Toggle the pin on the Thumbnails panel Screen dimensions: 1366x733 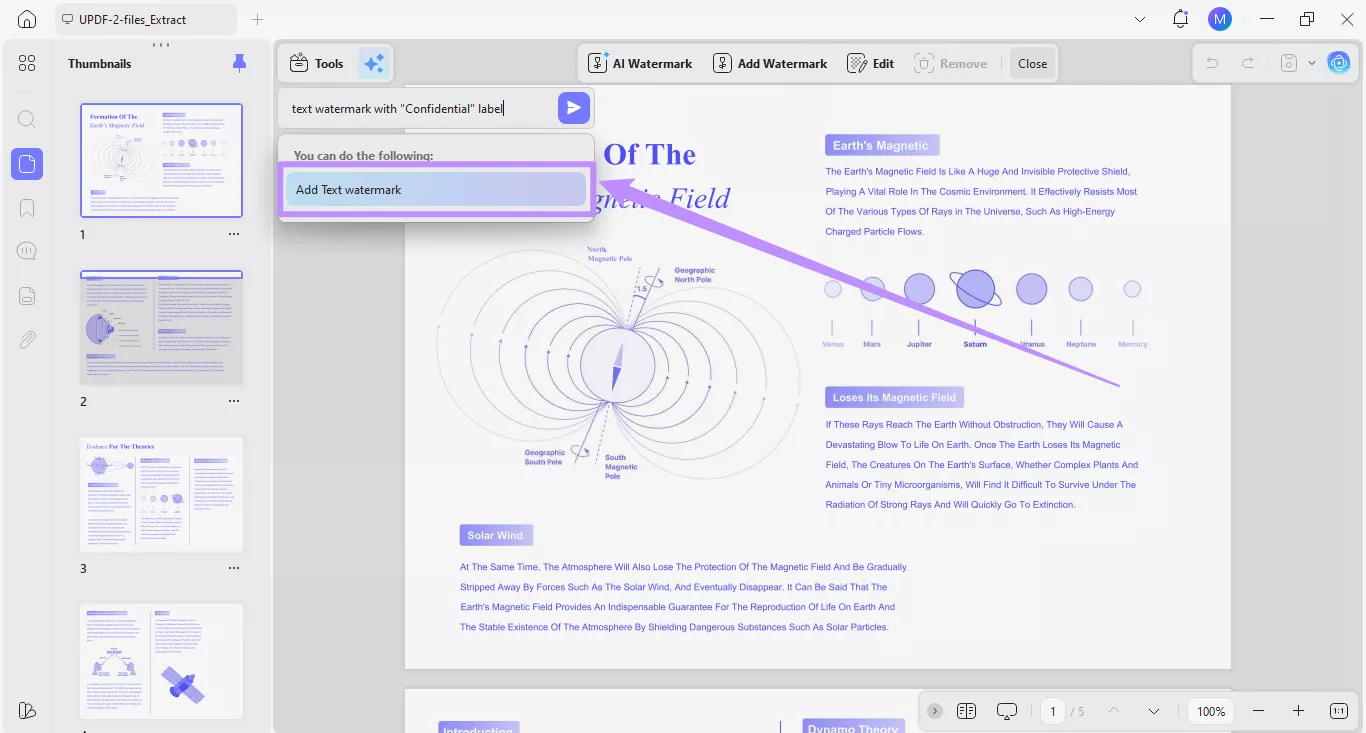tap(239, 63)
